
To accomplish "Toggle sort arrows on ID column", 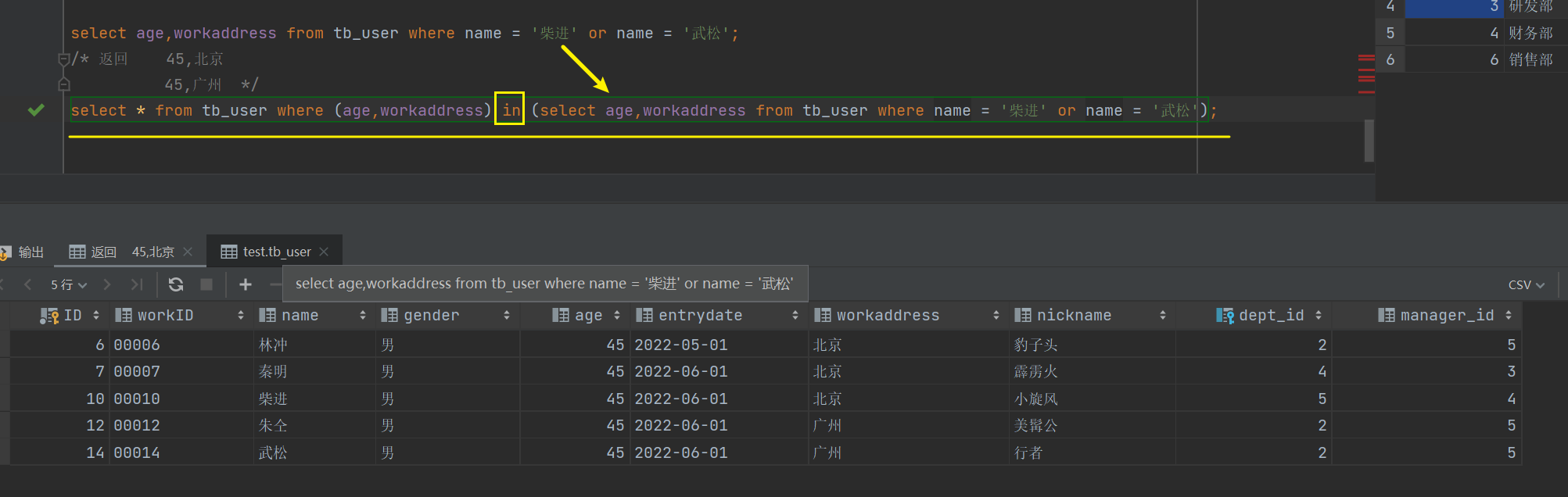I will tap(96, 316).
